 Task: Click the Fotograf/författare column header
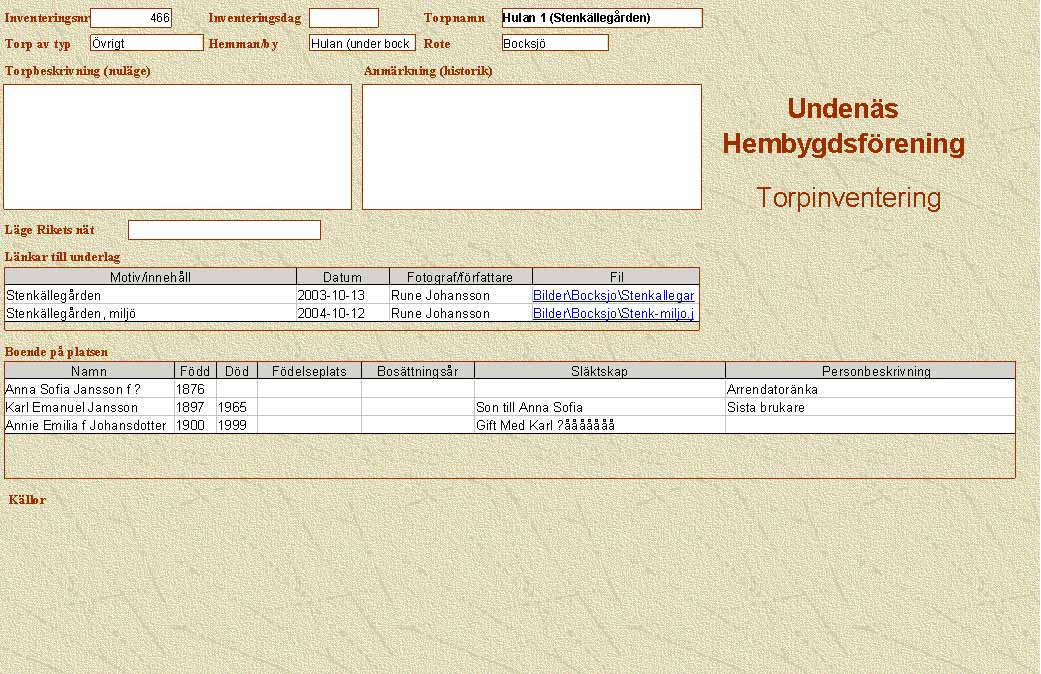coord(460,277)
